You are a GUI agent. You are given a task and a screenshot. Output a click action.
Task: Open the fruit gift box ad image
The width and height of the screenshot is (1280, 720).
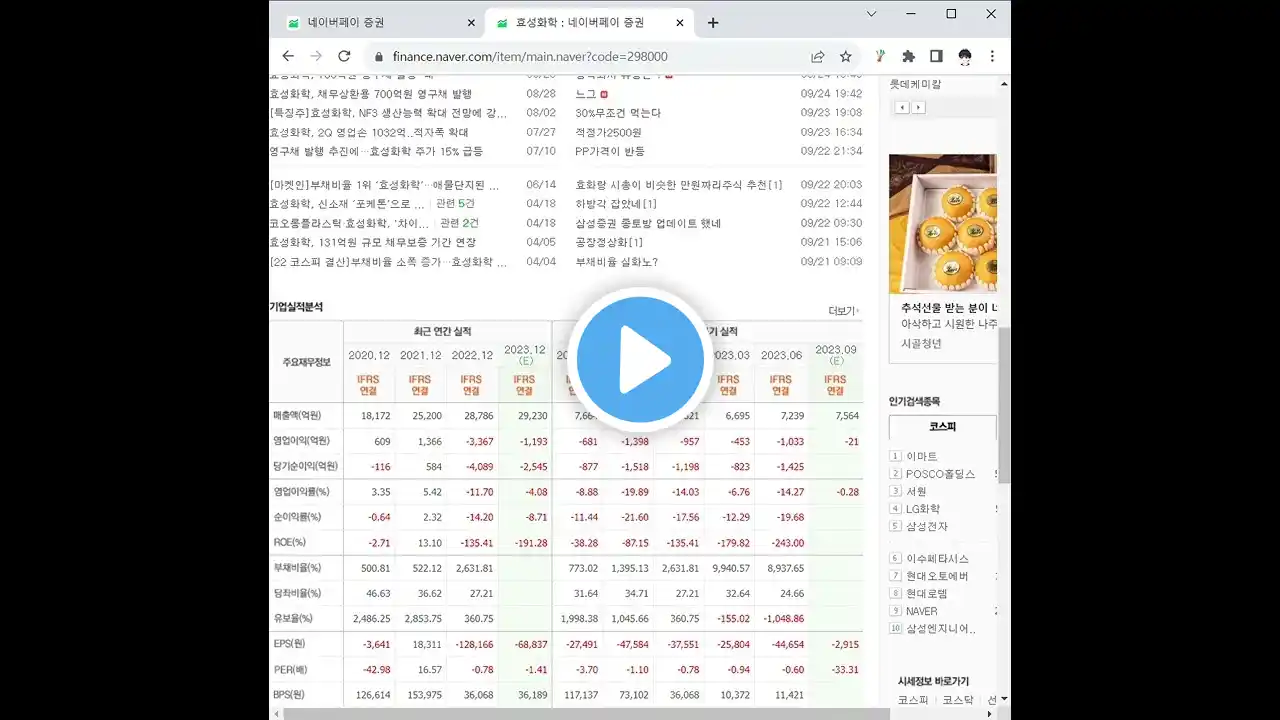click(943, 224)
